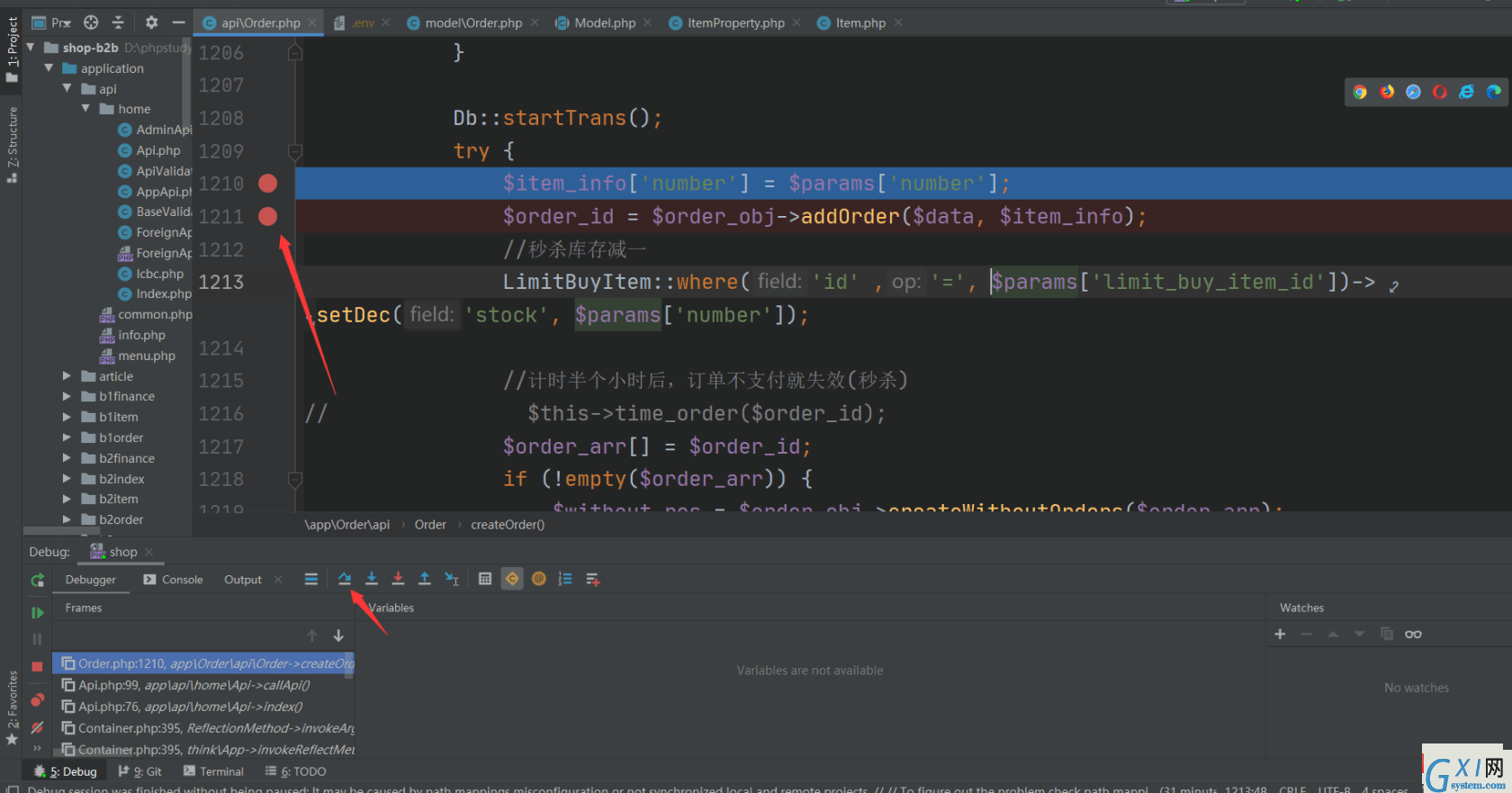
Task: Toggle the orange @ button in debug toolbar
Action: (539, 579)
